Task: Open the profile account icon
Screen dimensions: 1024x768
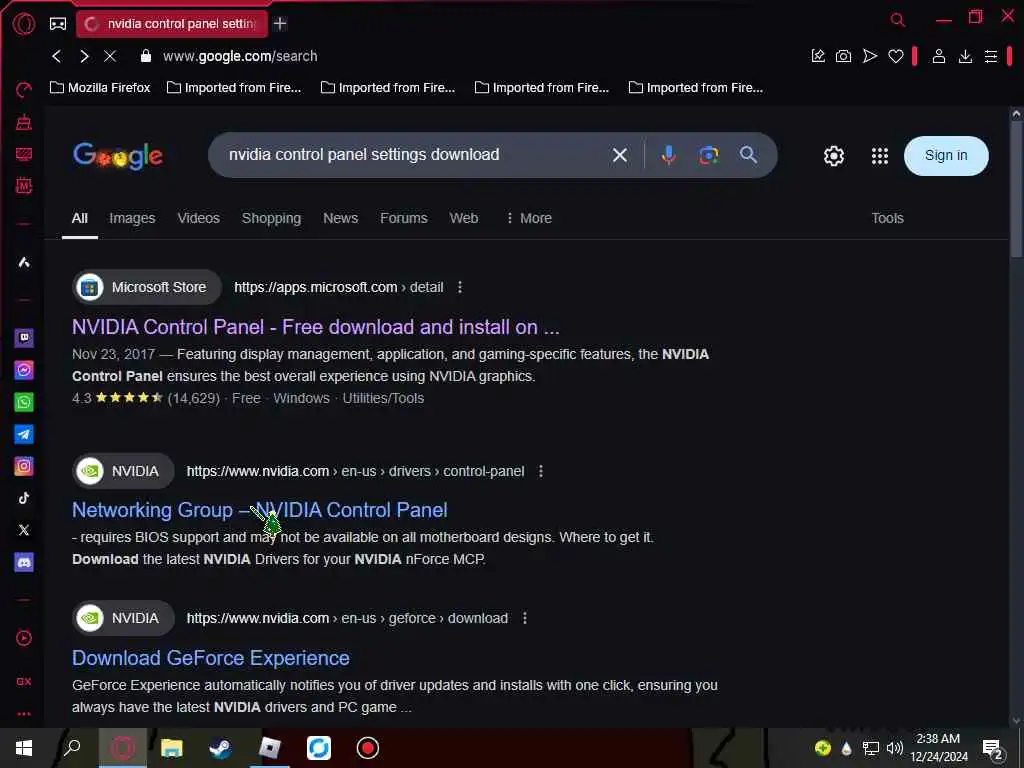Action: tap(938, 56)
